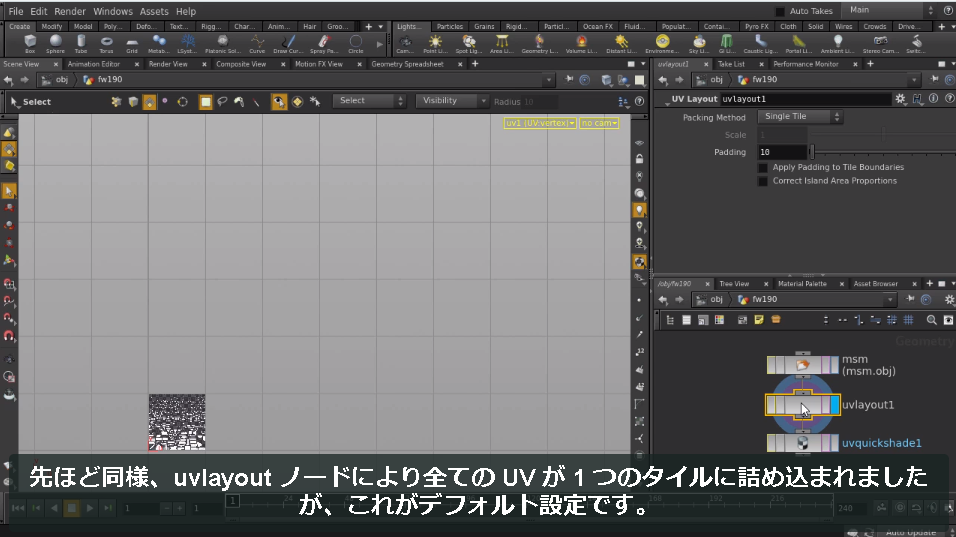The height and width of the screenshot is (537, 956).
Task: Click the Padding value field
Action: (x=782, y=152)
